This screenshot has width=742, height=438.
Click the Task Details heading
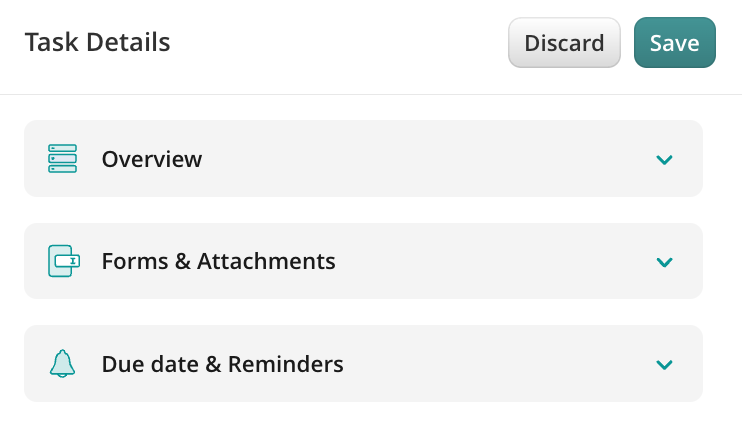click(x=97, y=43)
